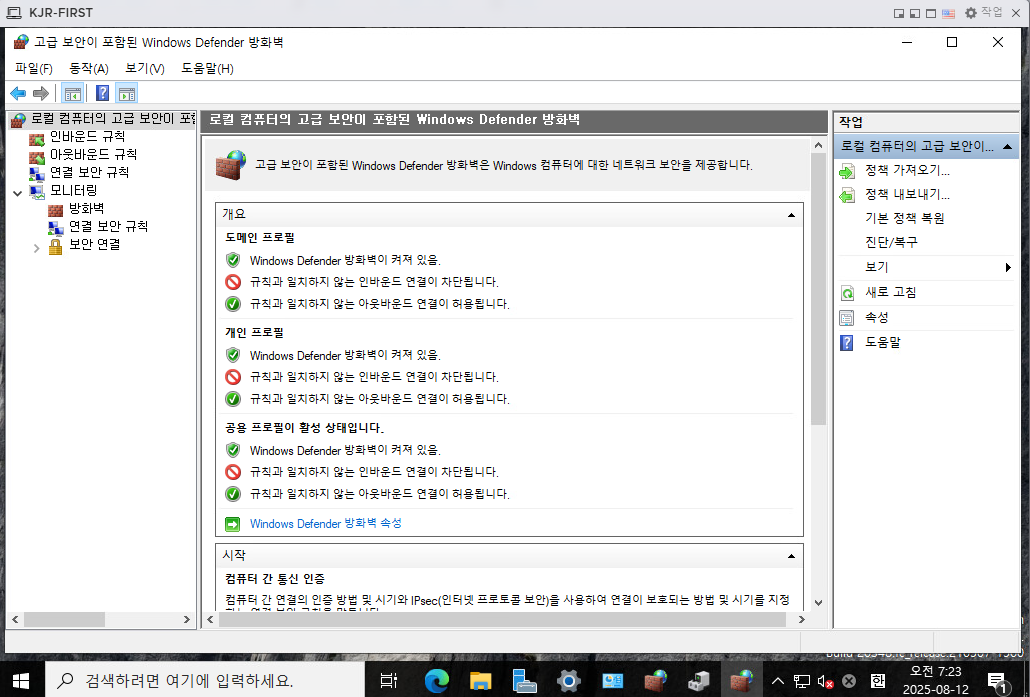Click 진단/복구 action
The height and width of the screenshot is (697, 1030).
click(x=891, y=242)
